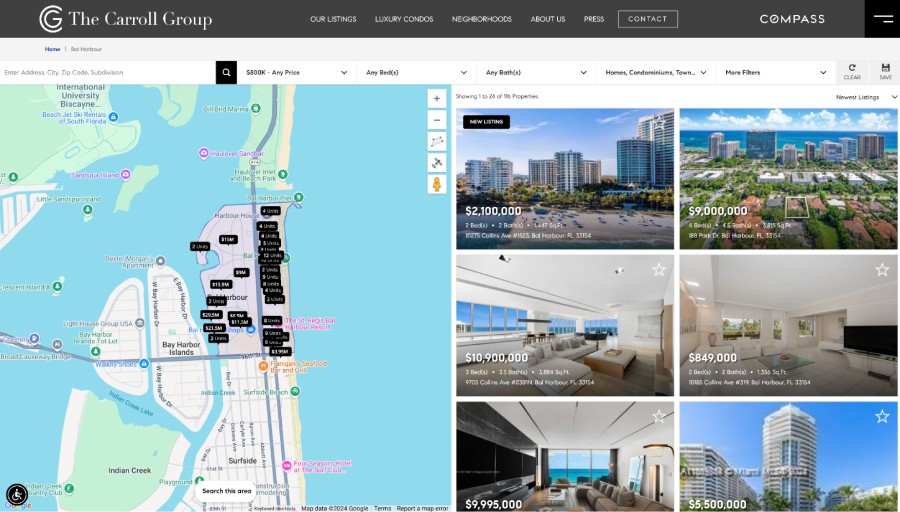
Task: Open the $800K - Any Price dropdown
Action: (296, 72)
